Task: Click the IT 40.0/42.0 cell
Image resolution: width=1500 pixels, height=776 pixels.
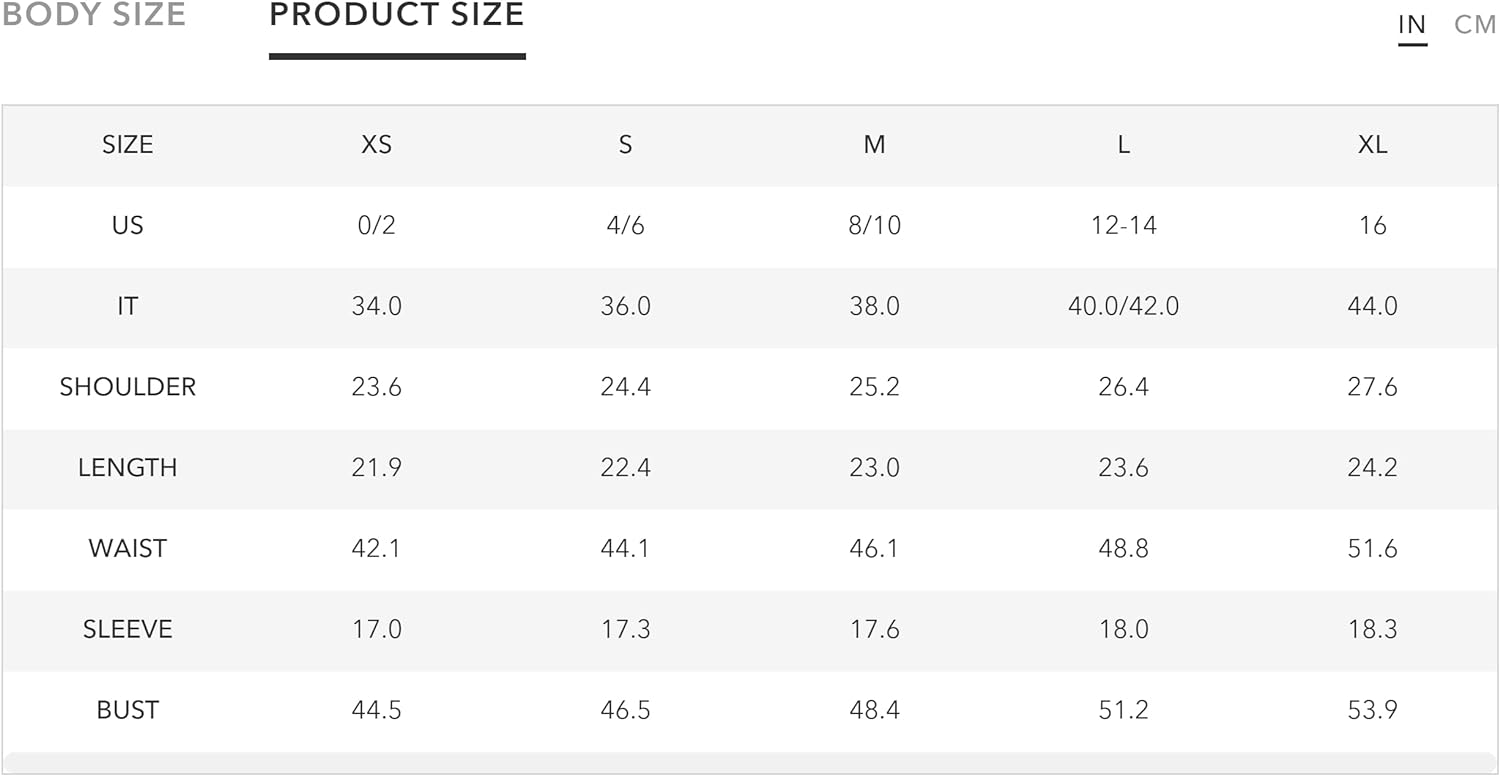Action: [1123, 307]
